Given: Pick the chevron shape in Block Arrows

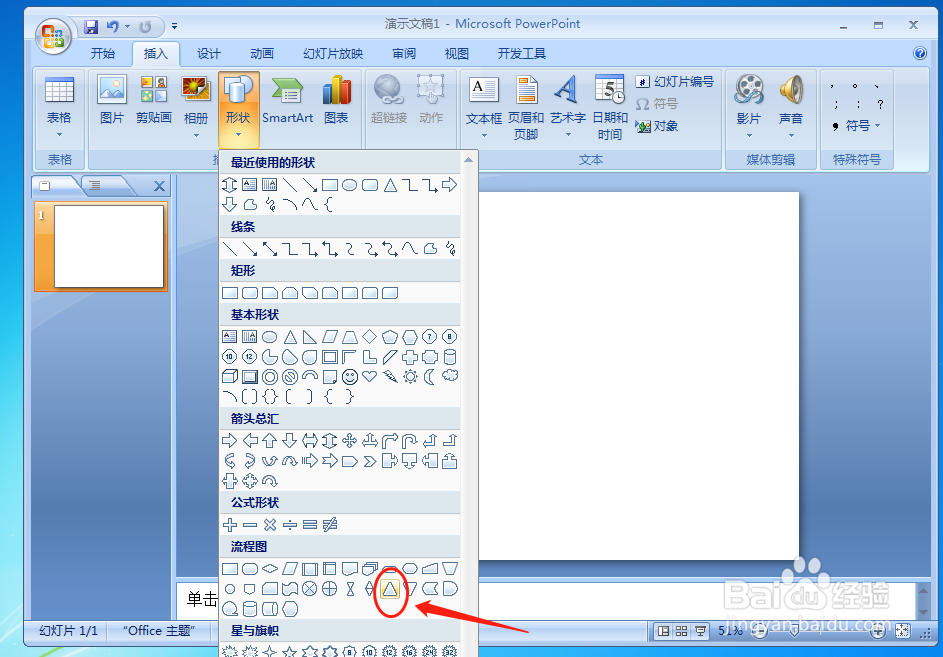Looking at the screenshot, I should [369, 461].
